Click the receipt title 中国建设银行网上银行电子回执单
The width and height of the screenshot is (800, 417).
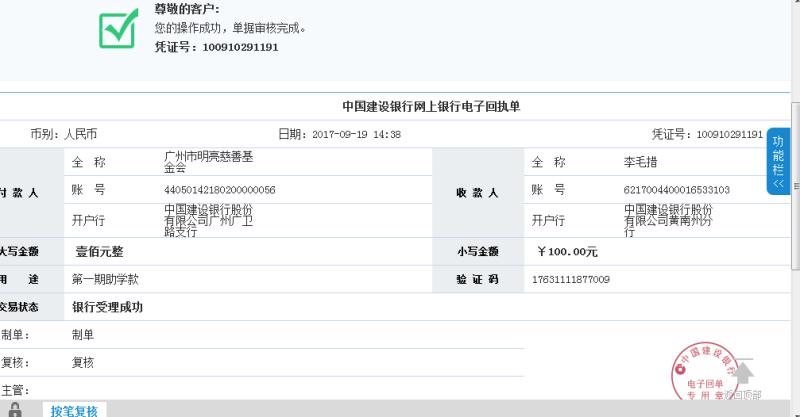point(431,107)
